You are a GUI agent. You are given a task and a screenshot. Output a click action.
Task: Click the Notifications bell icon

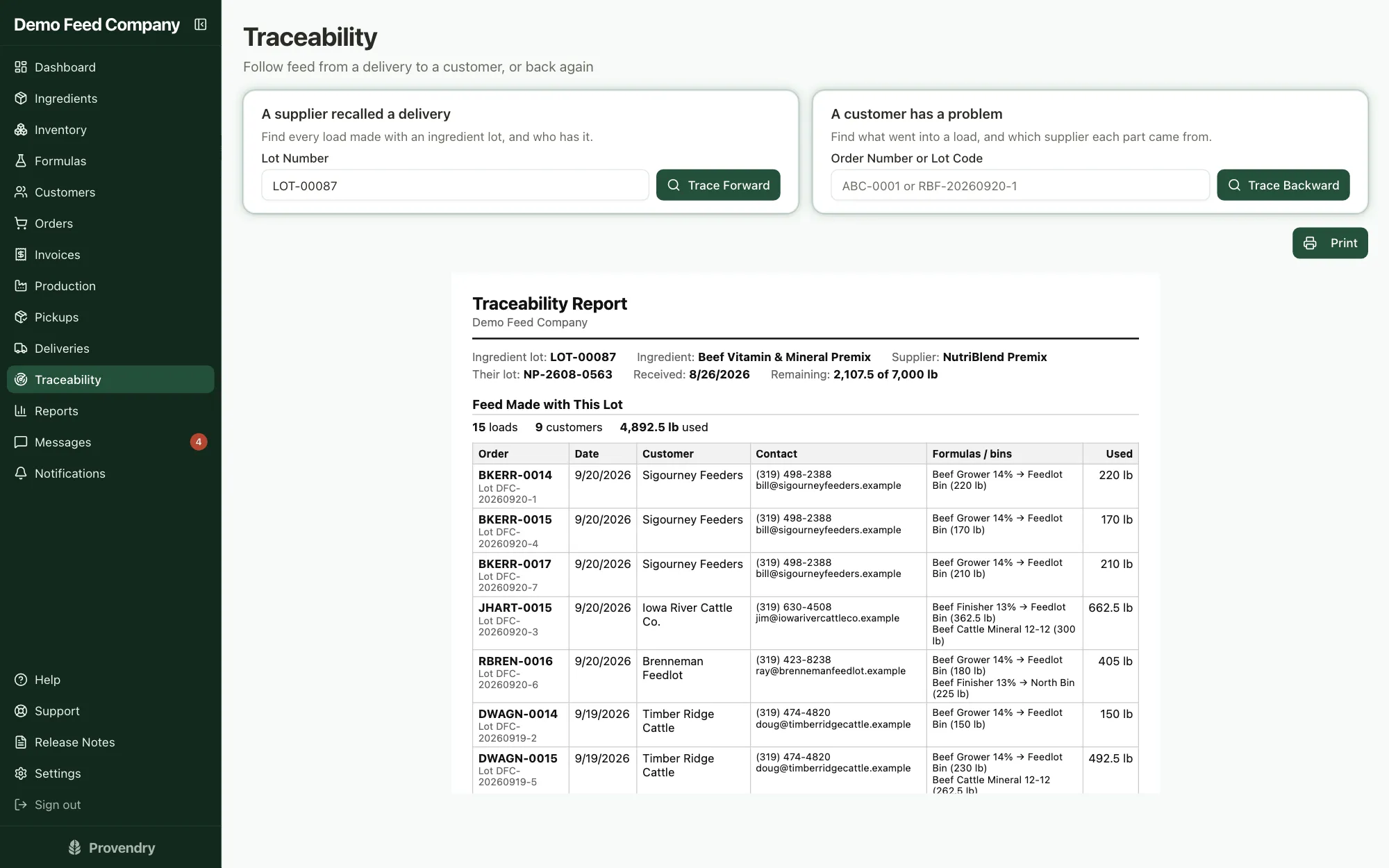click(x=21, y=474)
